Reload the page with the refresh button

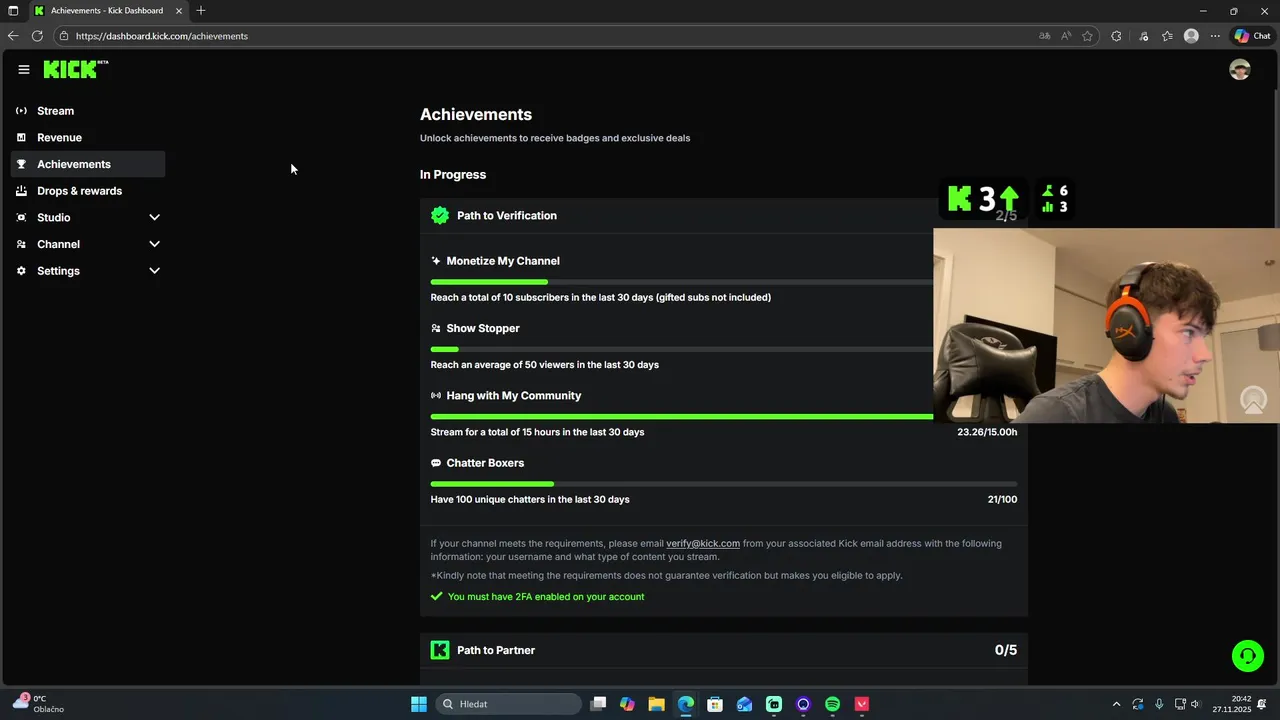click(37, 36)
